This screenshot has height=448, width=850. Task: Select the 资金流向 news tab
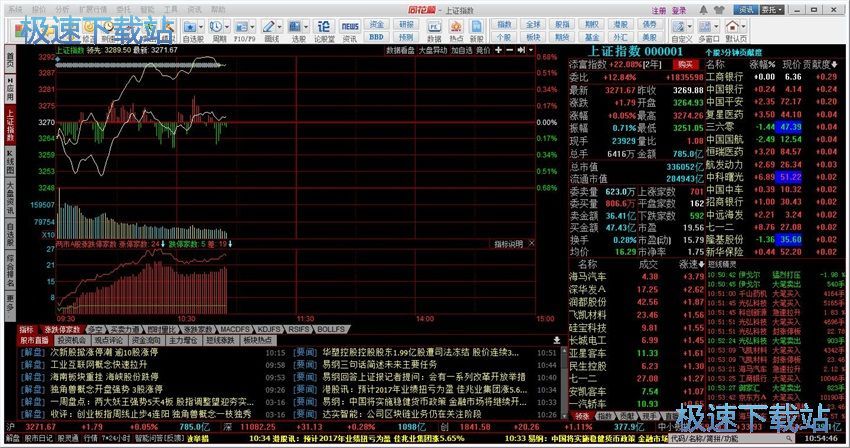tap(146, 340)
